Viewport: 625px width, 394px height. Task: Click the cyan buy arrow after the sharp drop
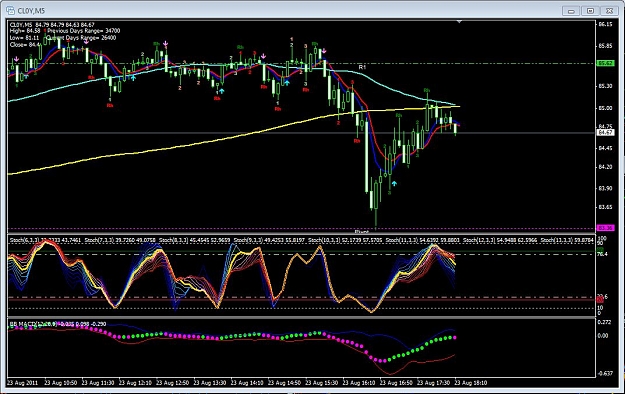pyautogui.click(x=394, y=183)
